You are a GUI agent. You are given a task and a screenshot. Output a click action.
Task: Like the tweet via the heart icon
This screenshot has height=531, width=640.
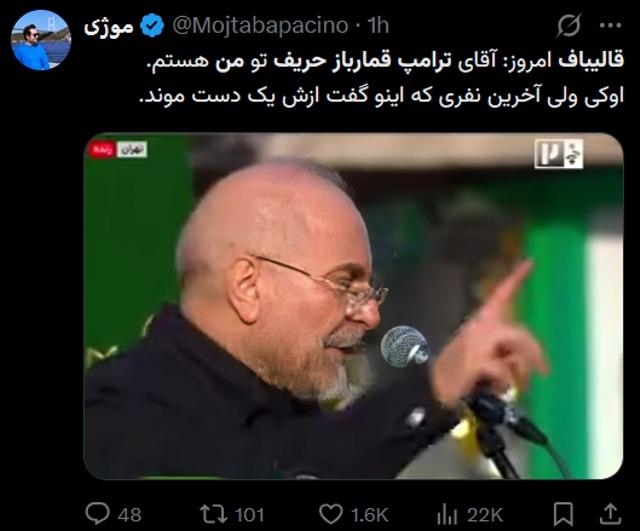pyautogui.click(x=331, y=514)
